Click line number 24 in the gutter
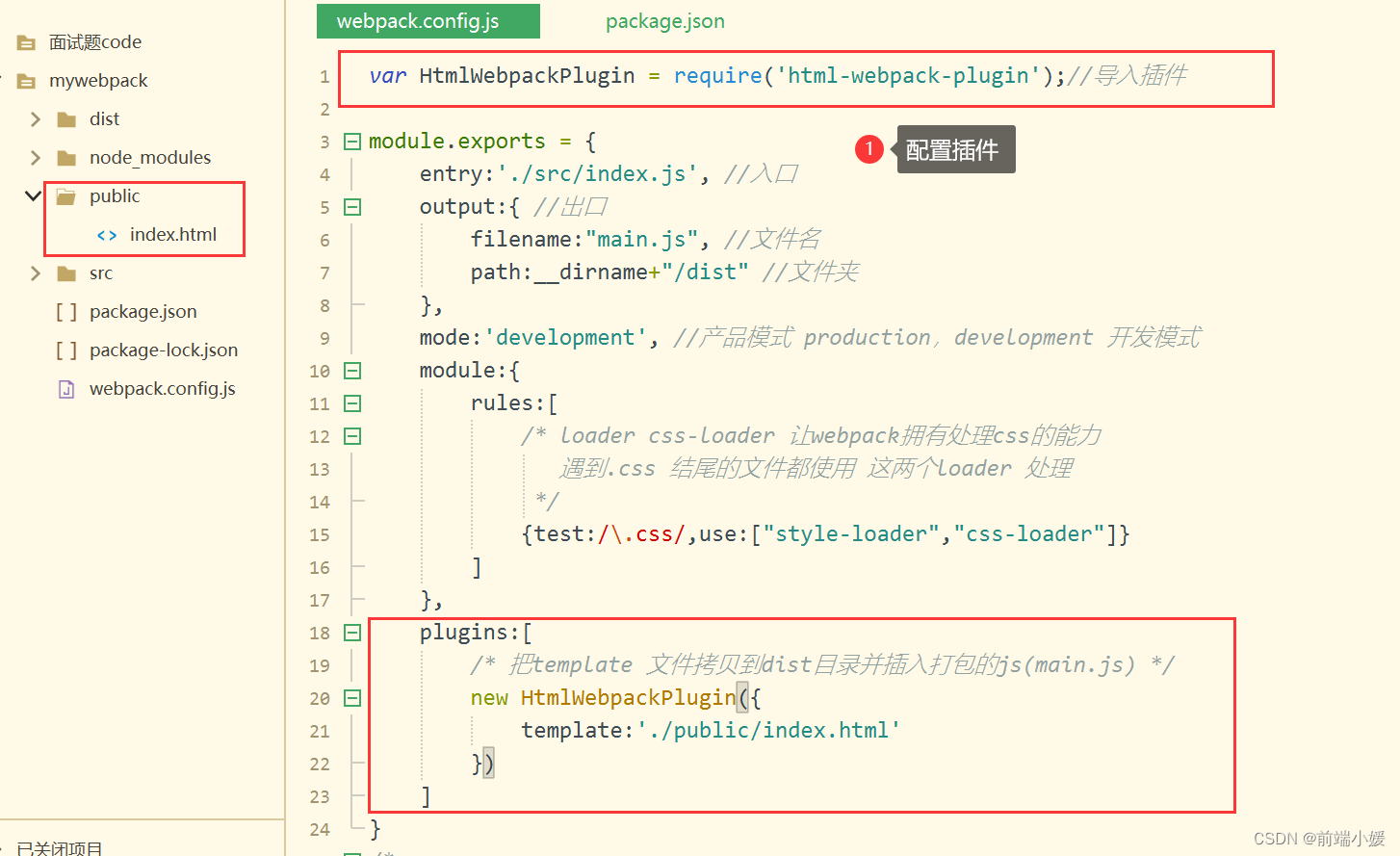This screenshot has width=1400, height=856. [320, 830]
